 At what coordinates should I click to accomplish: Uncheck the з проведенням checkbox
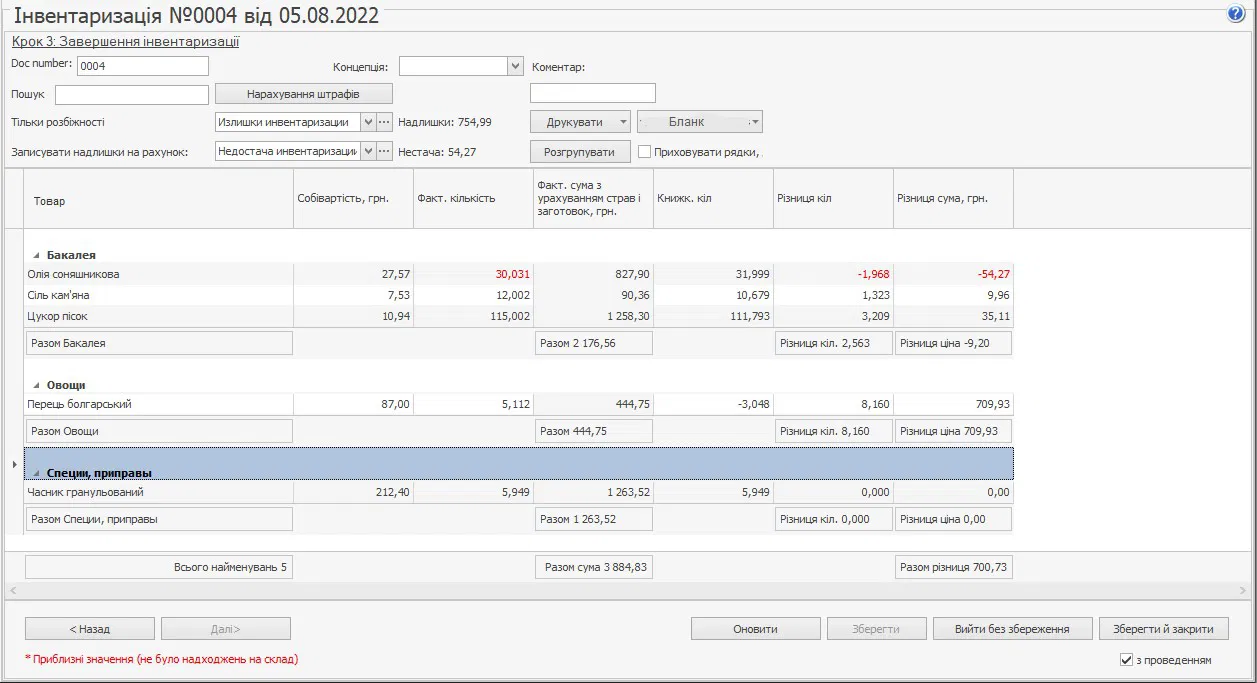tap(1126, 660)
